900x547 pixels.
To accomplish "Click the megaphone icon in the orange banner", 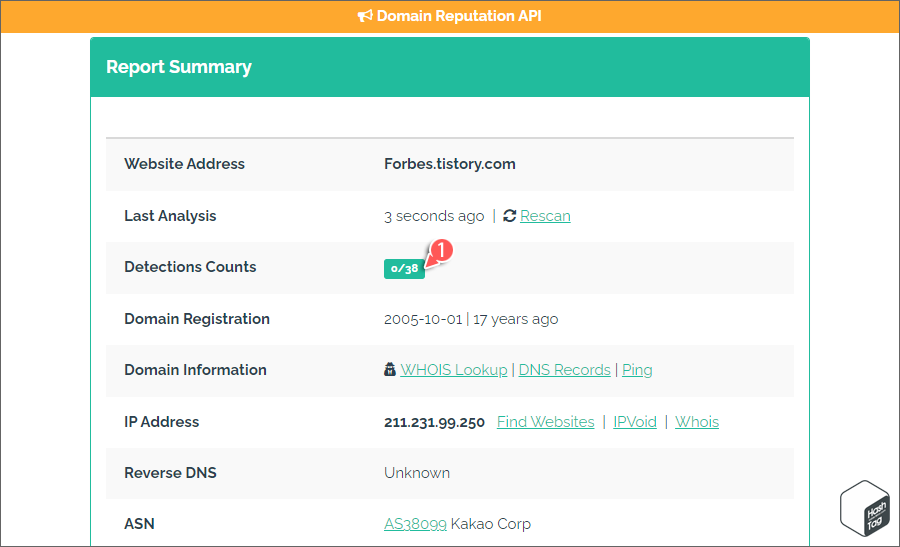I will (x=365, y=16).
